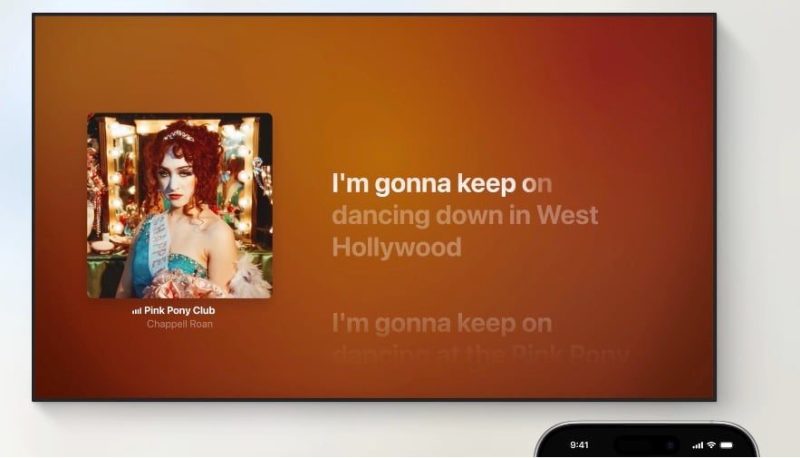Click "on" ending the highlighted lyric line

click(537, 184)
